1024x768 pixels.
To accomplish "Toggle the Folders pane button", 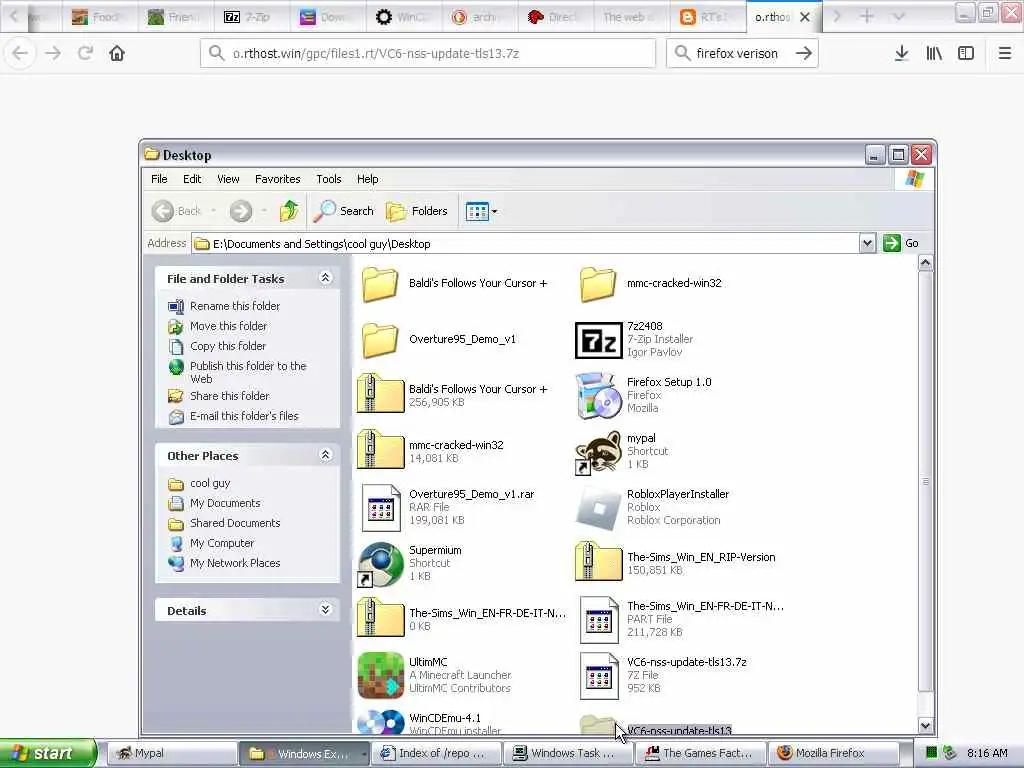I will point(417,211).
